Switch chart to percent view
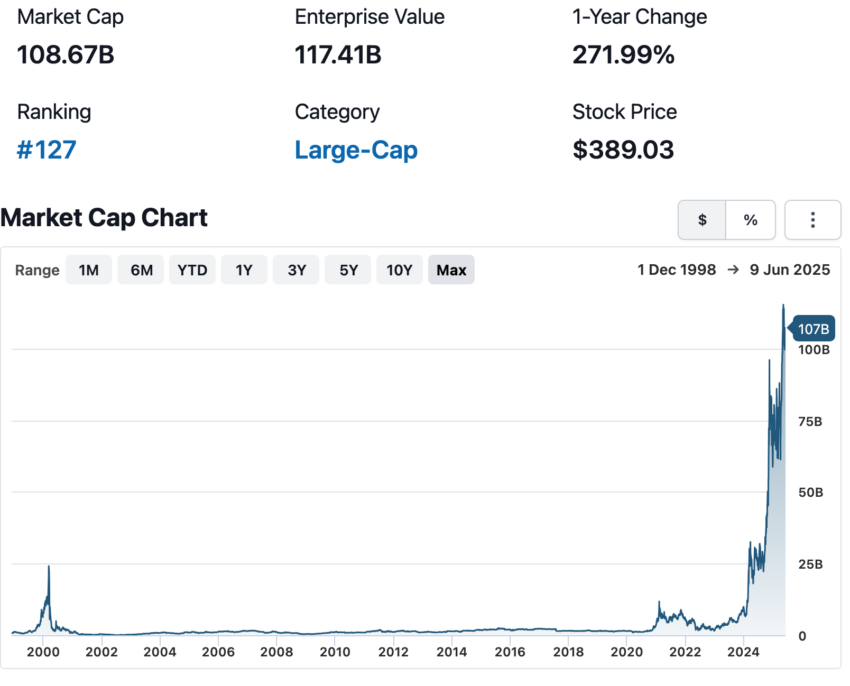The height and width of the screenshot is (686, 850). coord(750,220)
